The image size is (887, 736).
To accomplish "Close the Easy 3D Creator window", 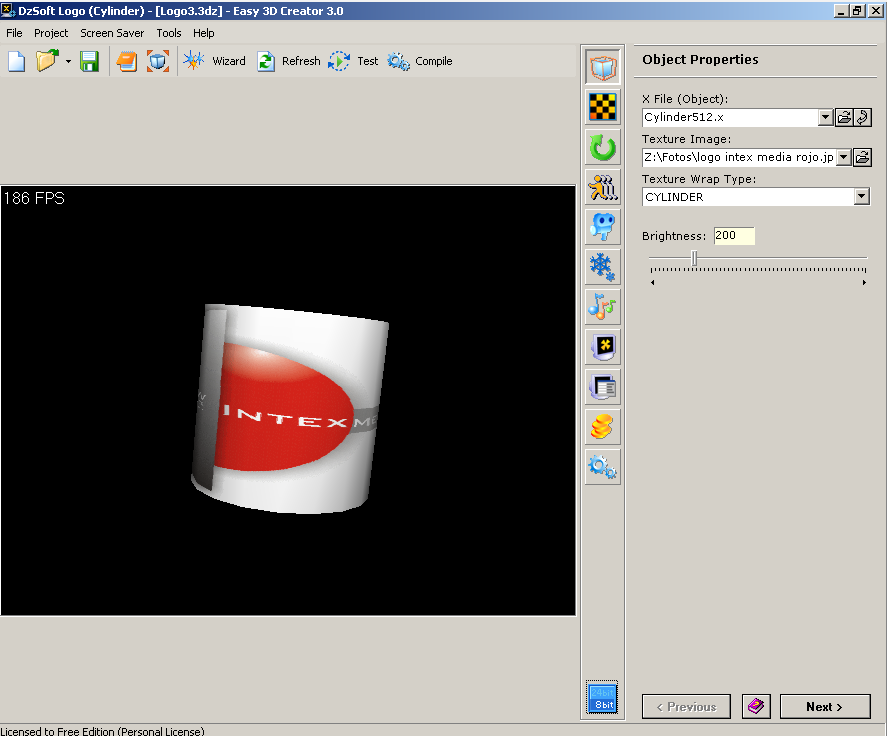I will click(x=876, y=10).
